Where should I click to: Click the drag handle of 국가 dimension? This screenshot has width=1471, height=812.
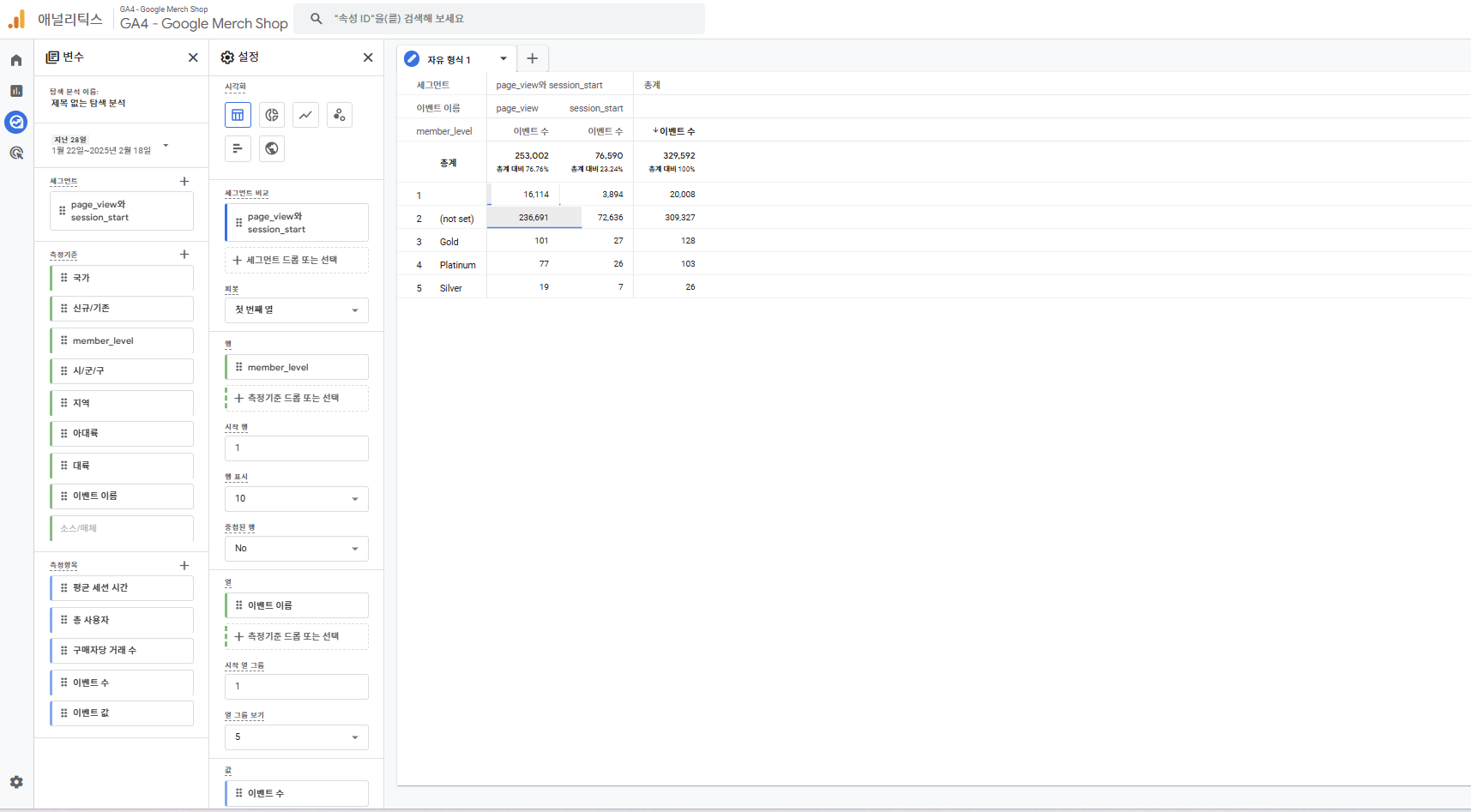pyautogui.click(x=63, y=278)
